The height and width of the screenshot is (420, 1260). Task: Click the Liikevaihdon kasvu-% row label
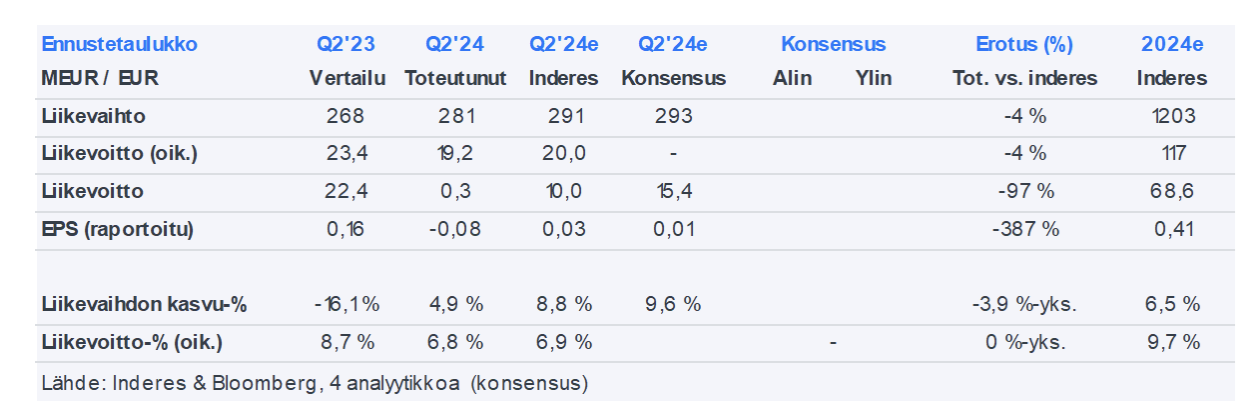[x=144, y=305]
